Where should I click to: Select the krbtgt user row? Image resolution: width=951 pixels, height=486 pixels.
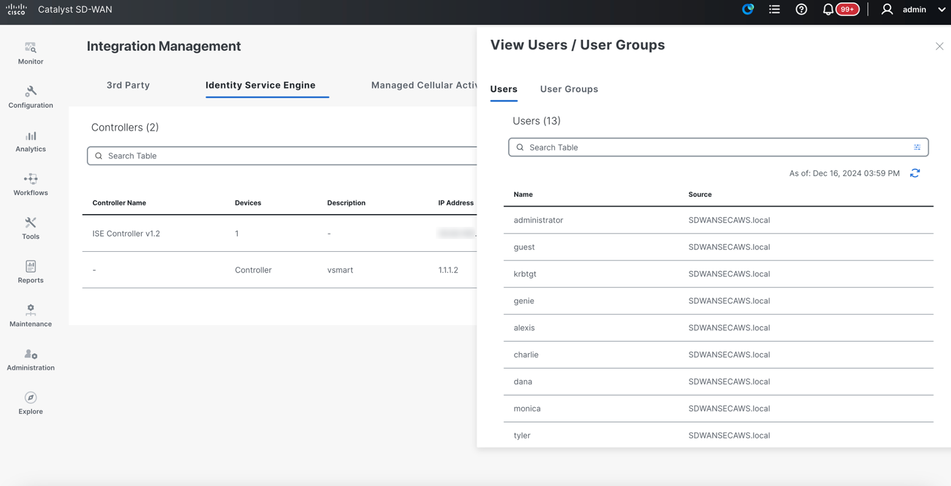718,274
